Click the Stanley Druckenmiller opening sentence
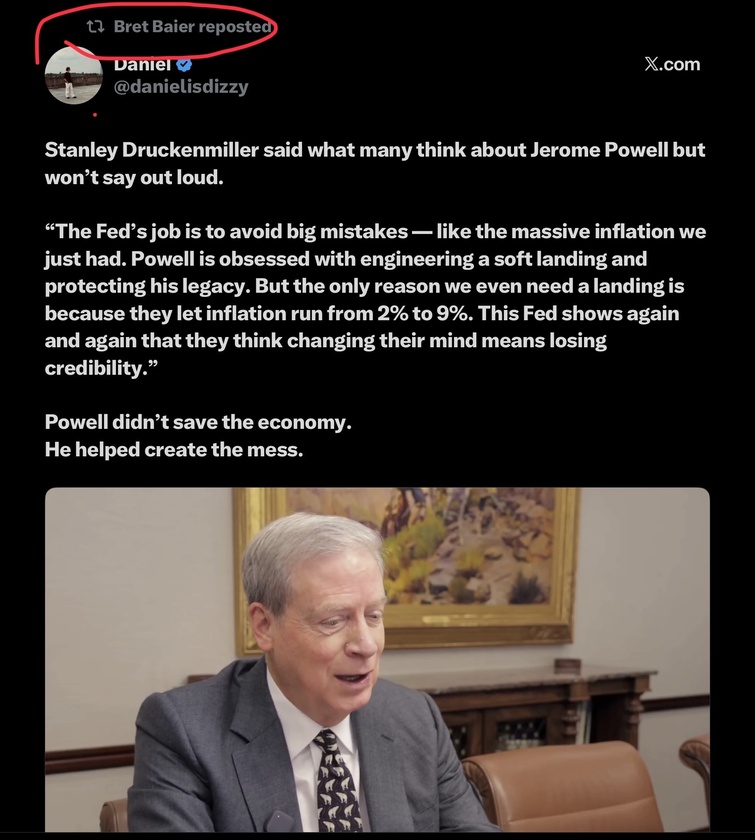The height and width of the screenshot is (840, 755). pyautogui.click(x=375, y=163)
